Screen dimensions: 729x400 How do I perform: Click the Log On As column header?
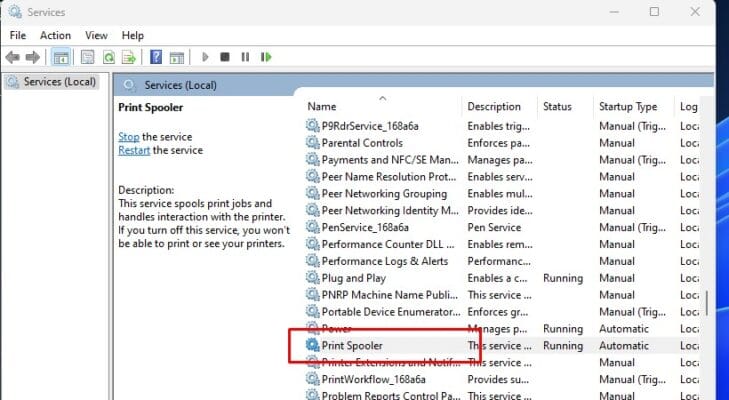coord(687,107)
